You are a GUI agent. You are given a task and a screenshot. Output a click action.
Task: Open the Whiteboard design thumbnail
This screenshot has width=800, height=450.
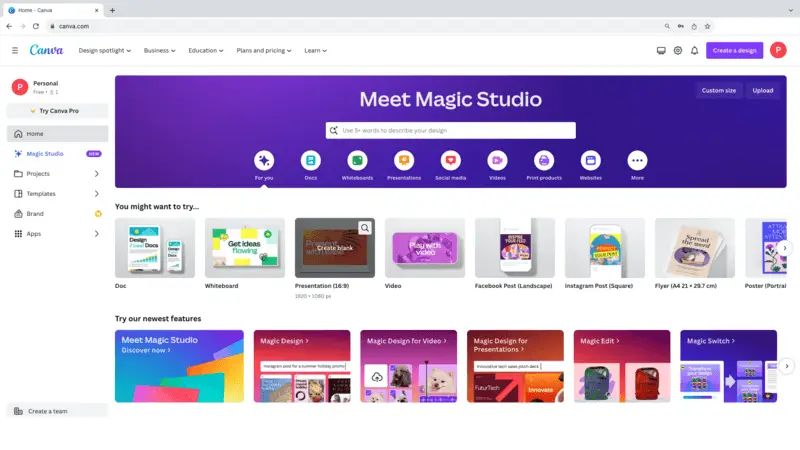click(x=245, y=248)
